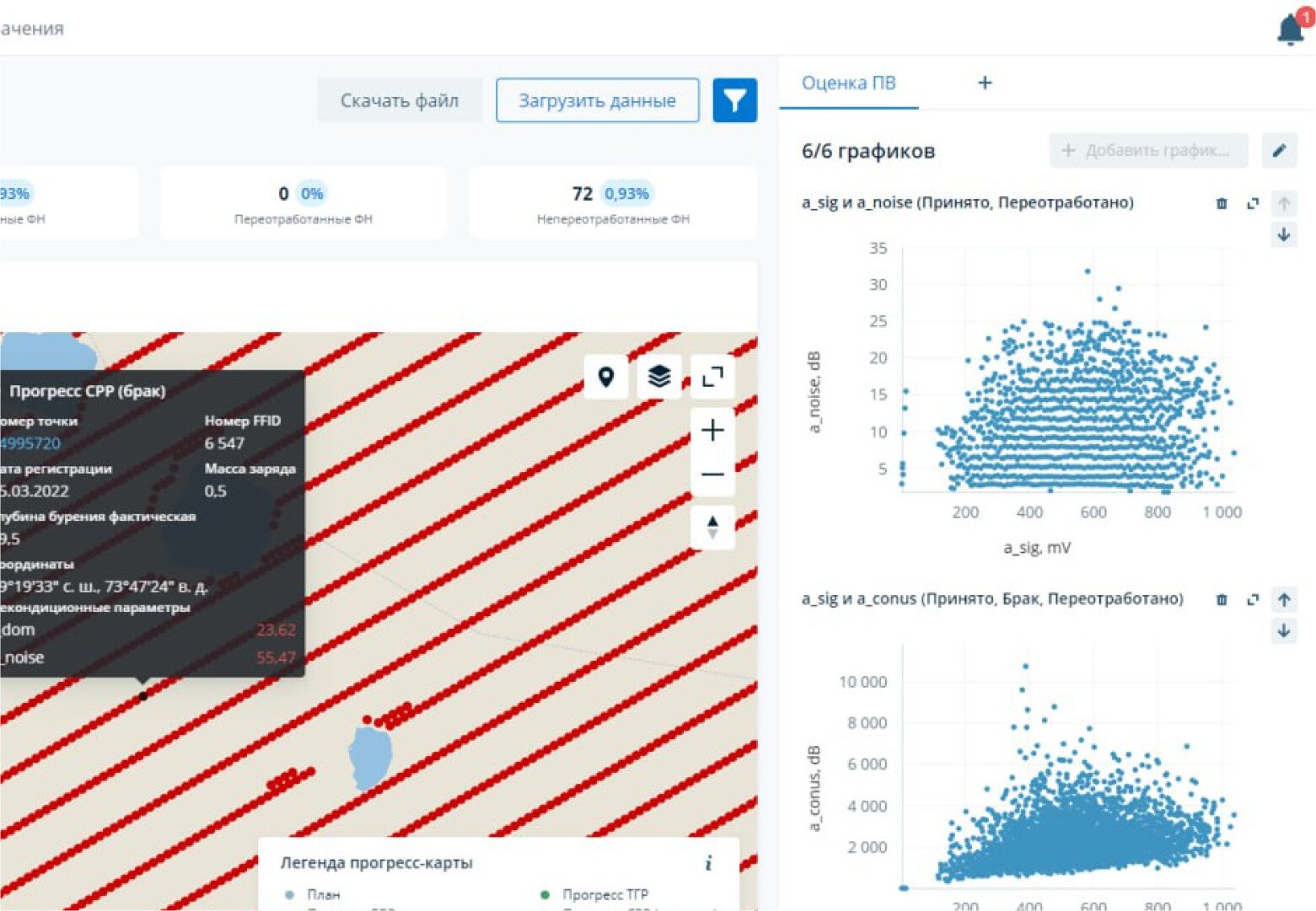
Task: Edit charts with the pencil icon
Action: (x=1279, y=151)
